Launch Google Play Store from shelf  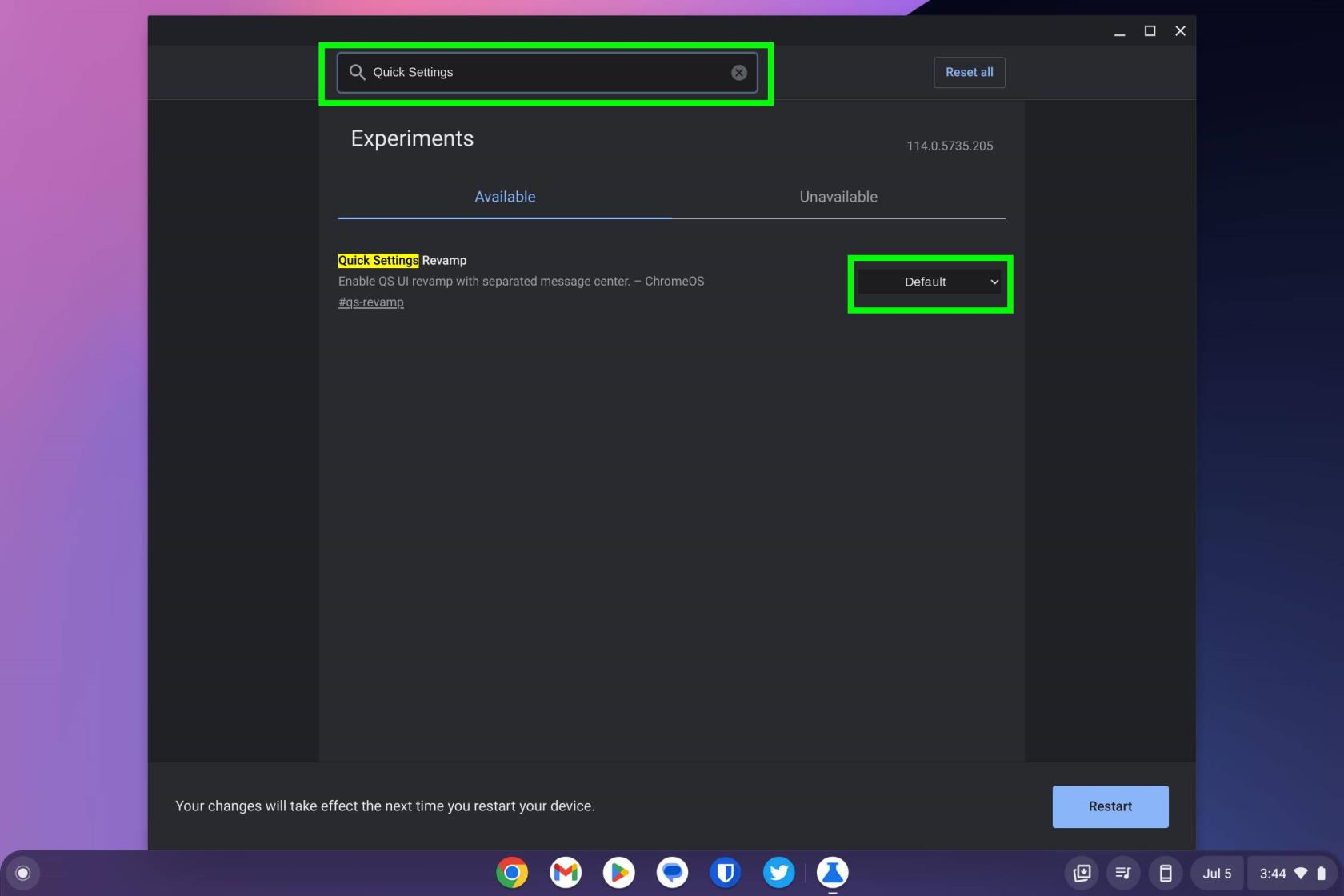click(x=618, y=872)
